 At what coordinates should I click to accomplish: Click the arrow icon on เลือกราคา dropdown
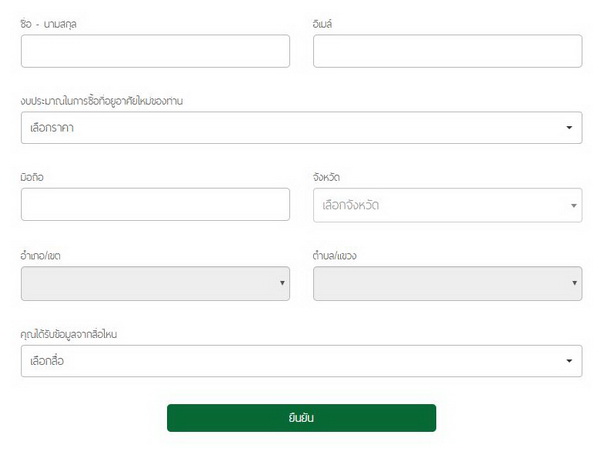click(569, 128)
